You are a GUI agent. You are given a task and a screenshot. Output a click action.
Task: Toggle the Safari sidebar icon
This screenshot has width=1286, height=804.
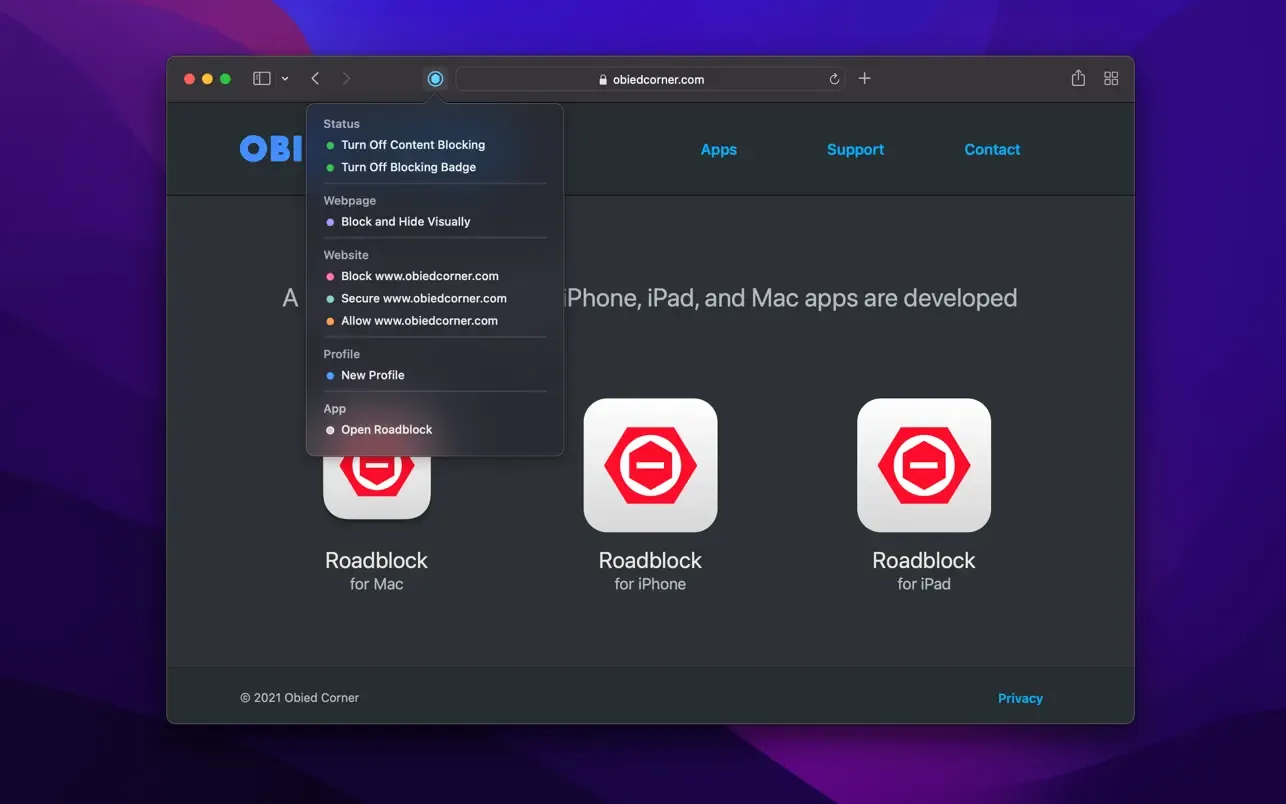(x=262, y=79)
